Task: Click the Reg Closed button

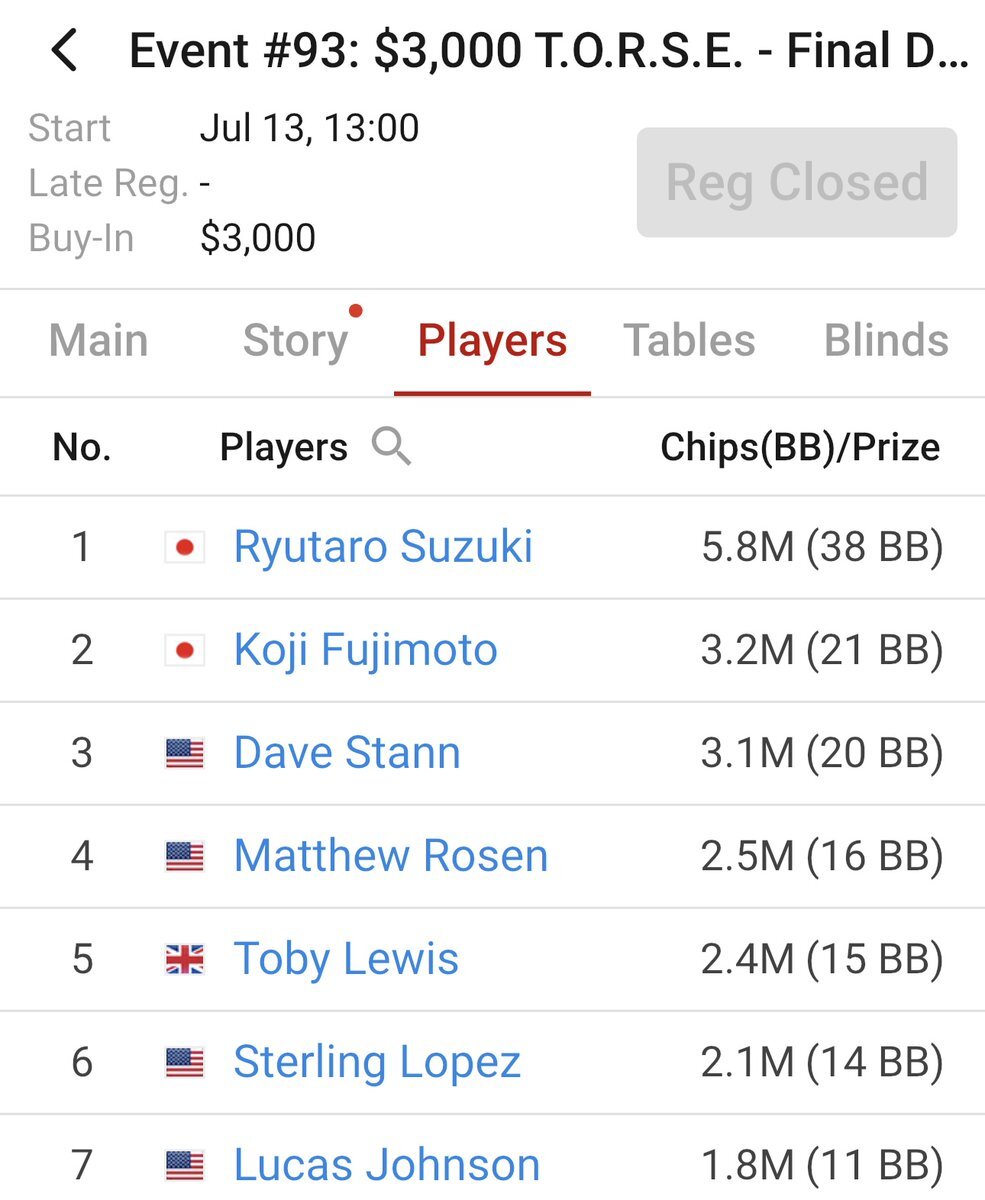Action: (797, 182)
